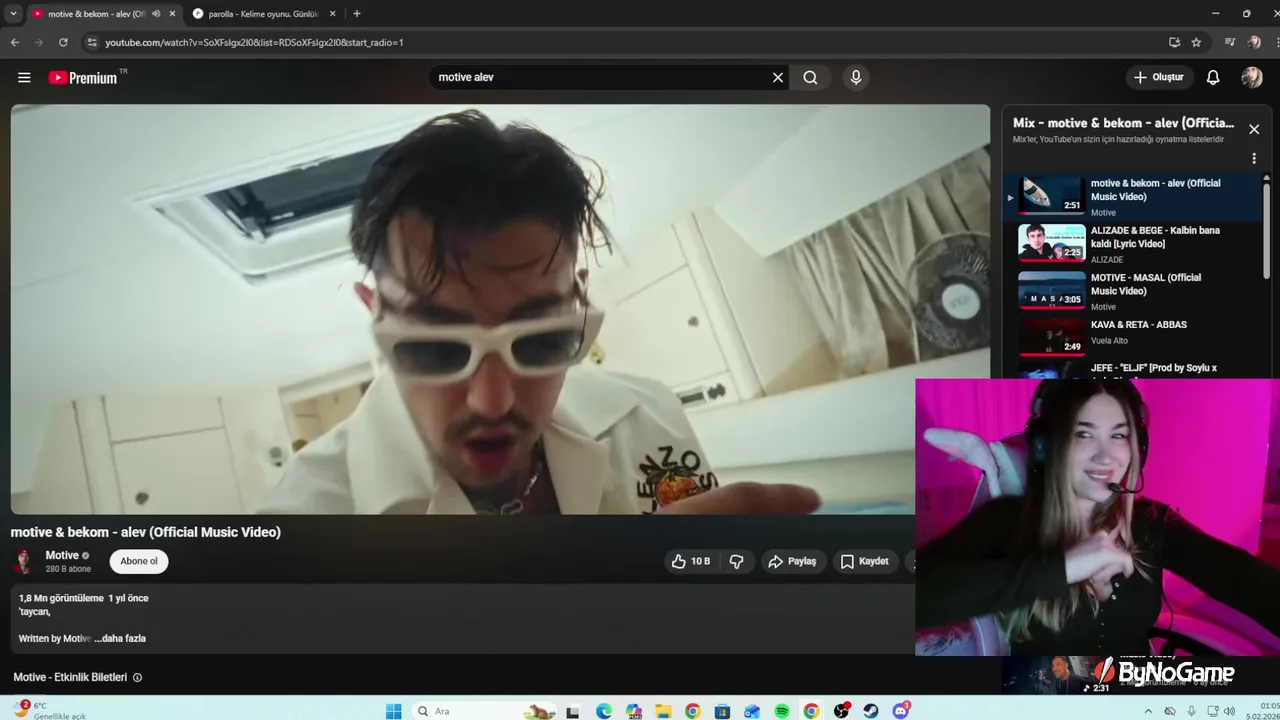Open clock and date in taskbar

[1262, 710]
